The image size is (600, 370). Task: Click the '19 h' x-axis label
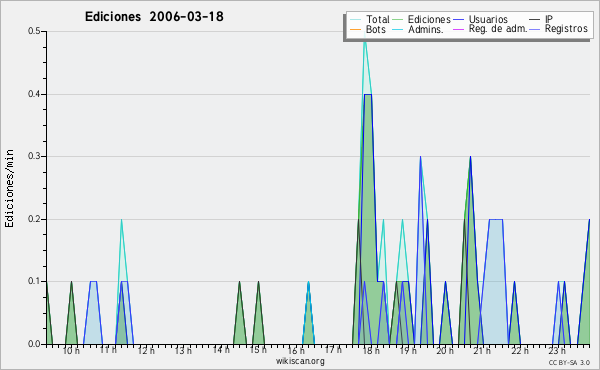click(408, 351)
